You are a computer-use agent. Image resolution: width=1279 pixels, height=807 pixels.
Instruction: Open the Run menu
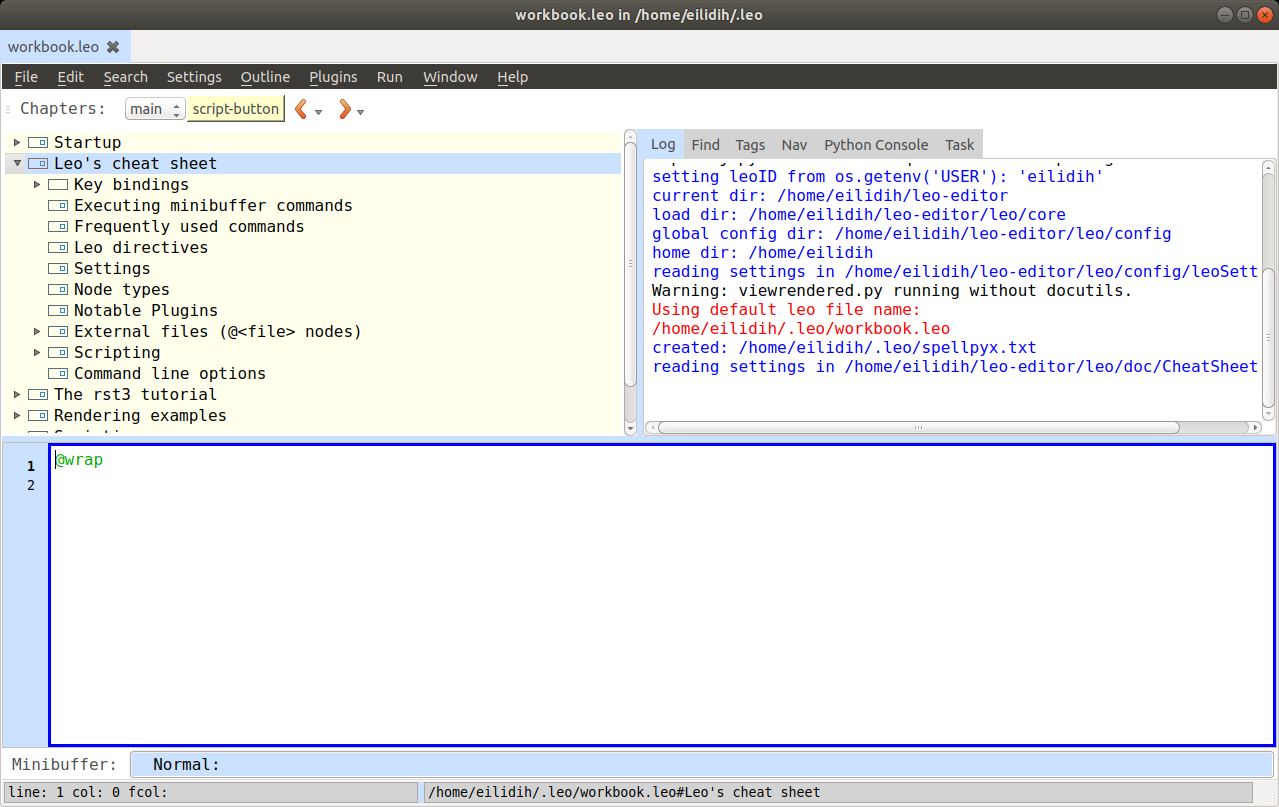[x=390, y=77]
